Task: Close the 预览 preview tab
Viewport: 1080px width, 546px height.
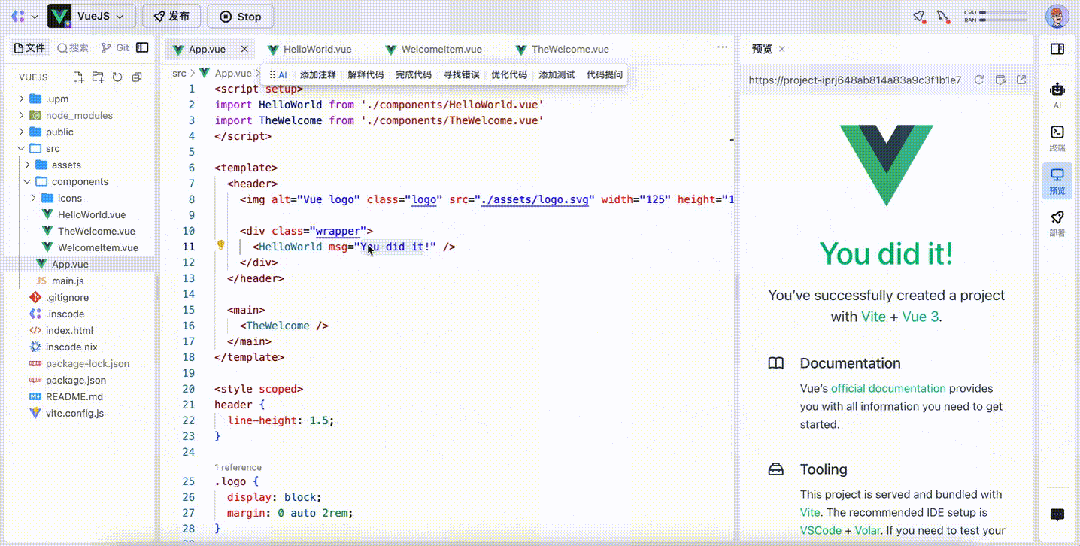Action: pos(781,49)
